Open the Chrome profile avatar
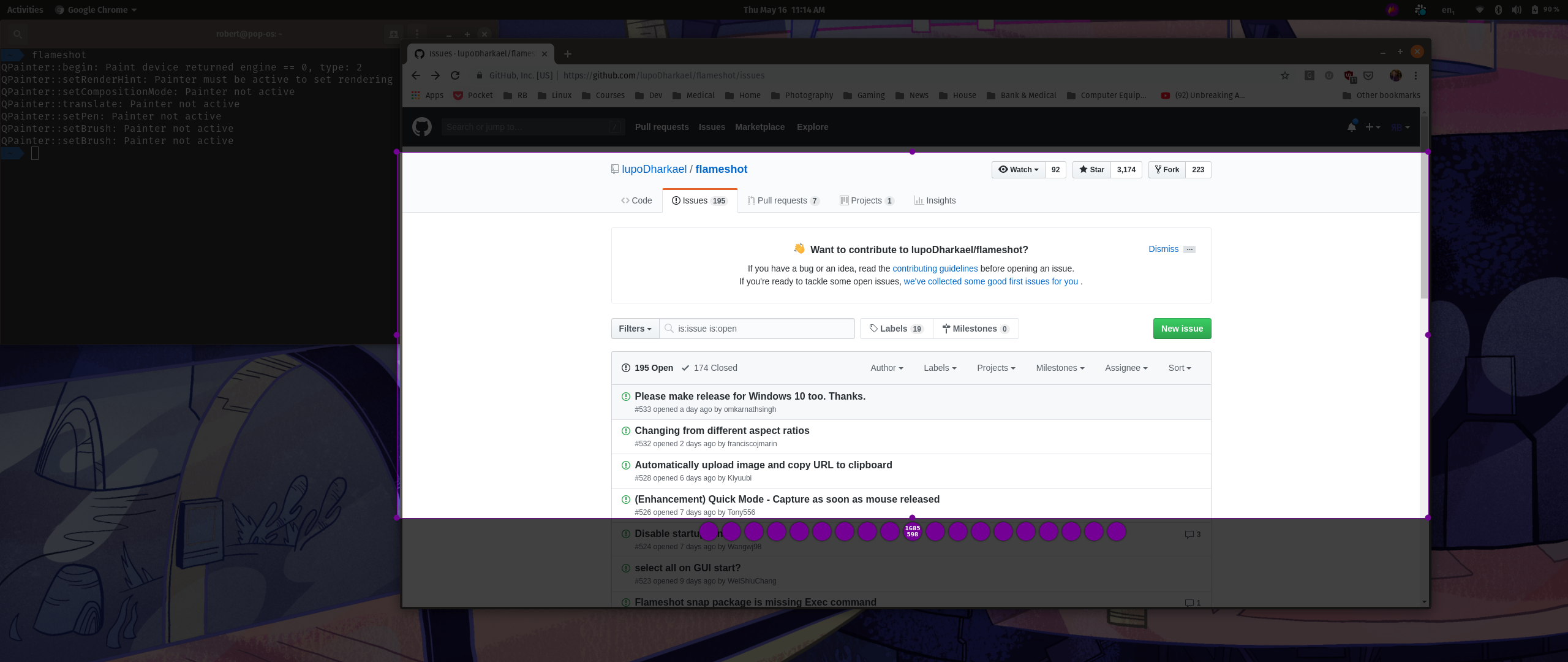This screenshot has width=1568, height=662. pos(1396,75)
